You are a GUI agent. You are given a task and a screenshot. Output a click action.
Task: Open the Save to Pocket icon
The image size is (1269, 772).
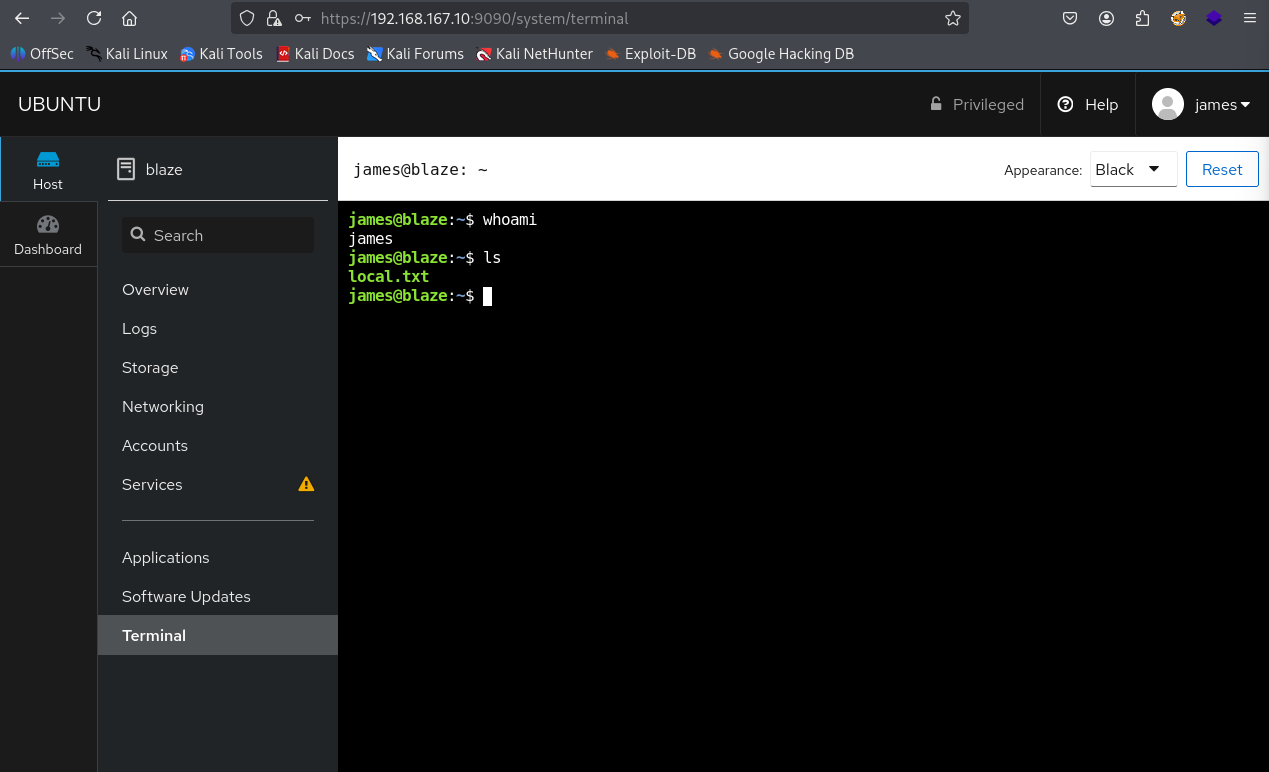pyautogui.click(x=1070, y=18)
